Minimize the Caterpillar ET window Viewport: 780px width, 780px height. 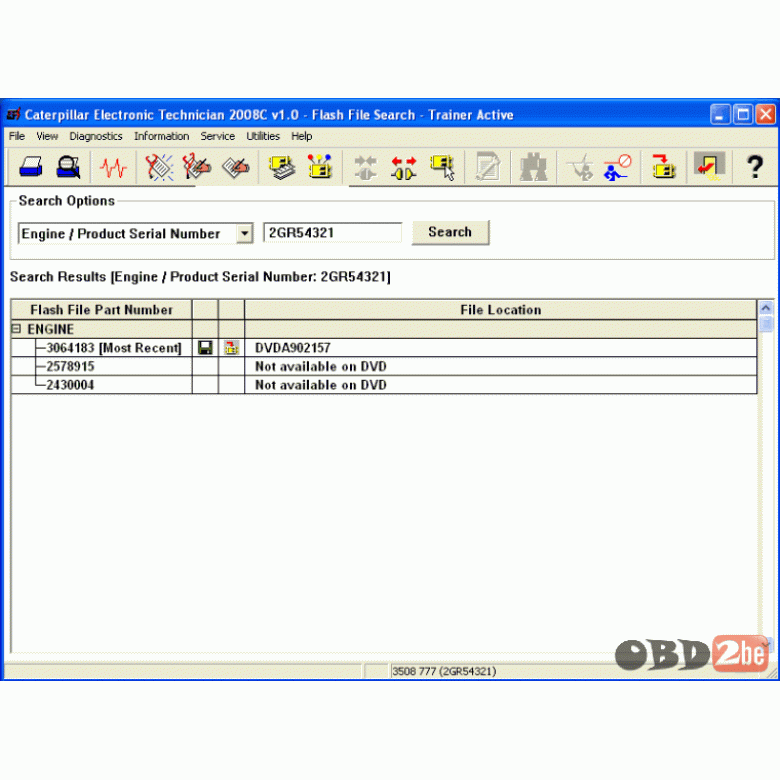[719, 114]
